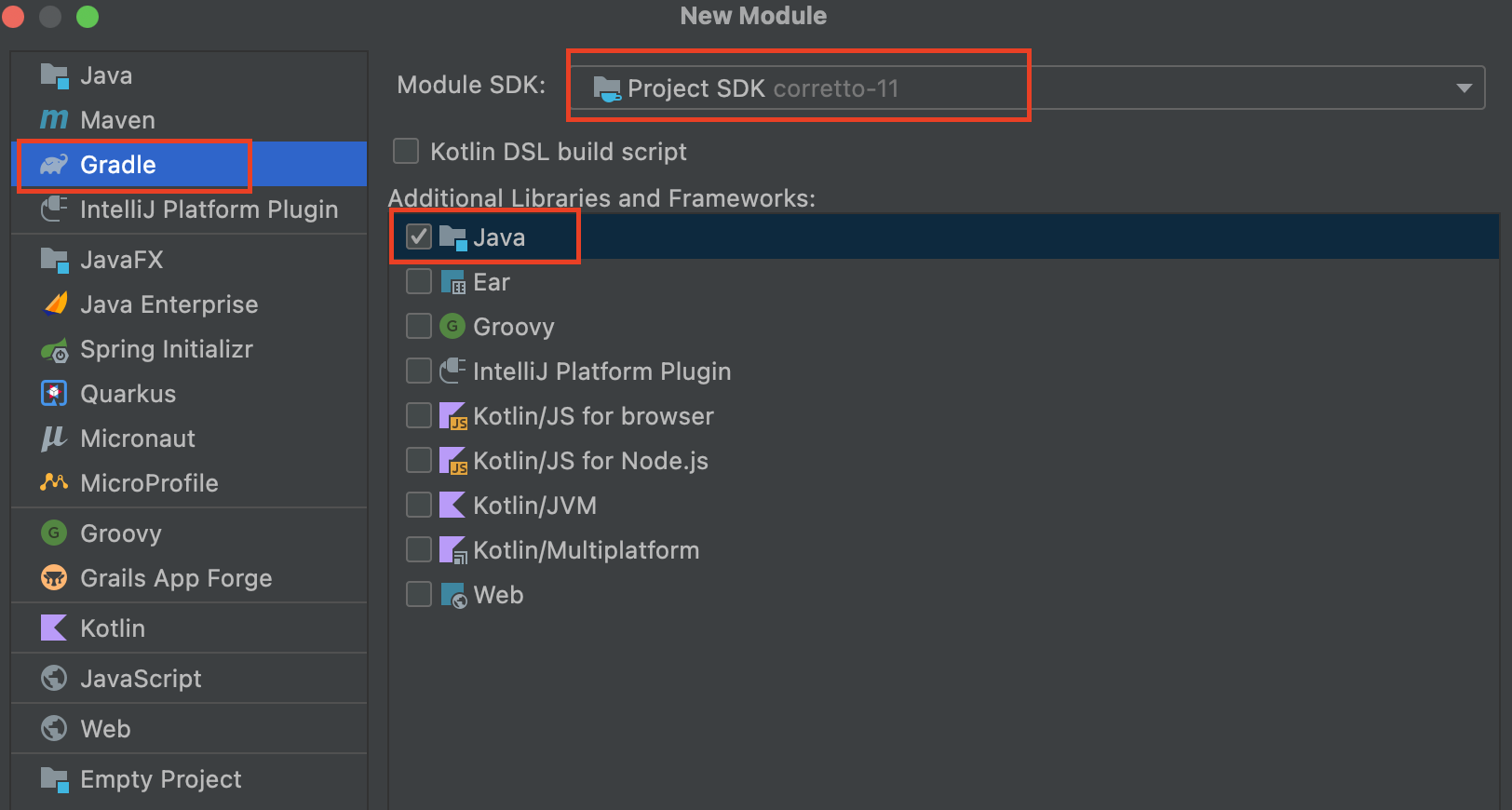Click the Micronaut mu icon
Viewport: 1512px width, 810px height.
(x=54, y=439)
